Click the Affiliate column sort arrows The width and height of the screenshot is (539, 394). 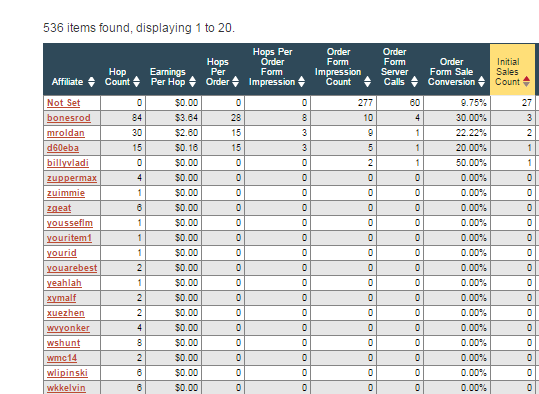click(91, 82)
